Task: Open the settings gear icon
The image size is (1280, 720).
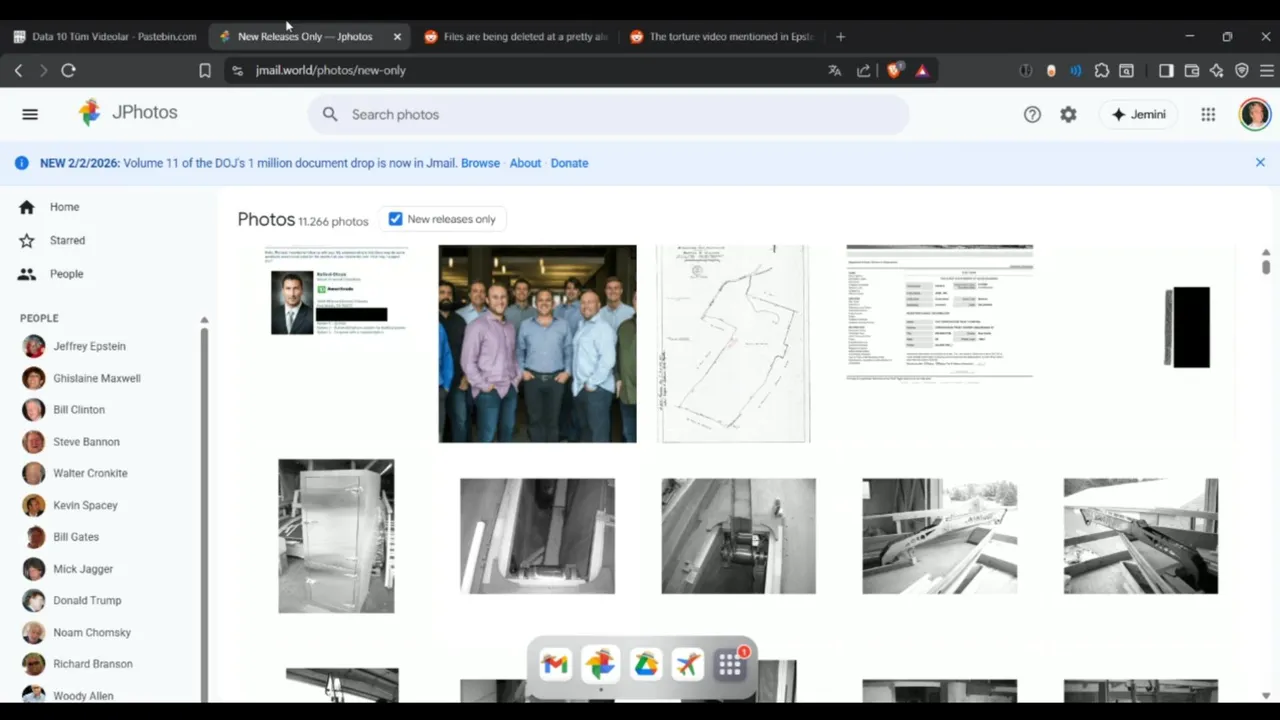Action: (x=1068, y=114)
